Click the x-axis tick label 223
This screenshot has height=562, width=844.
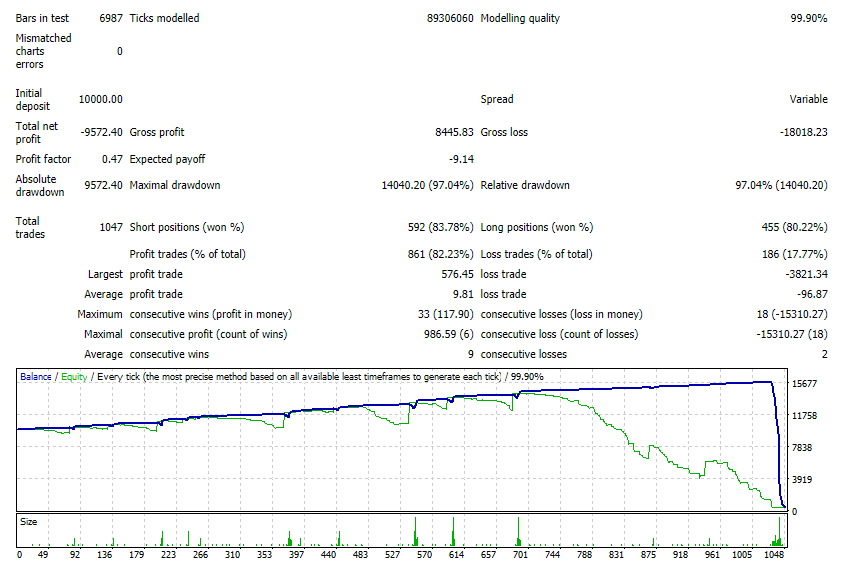coord(168,554)
